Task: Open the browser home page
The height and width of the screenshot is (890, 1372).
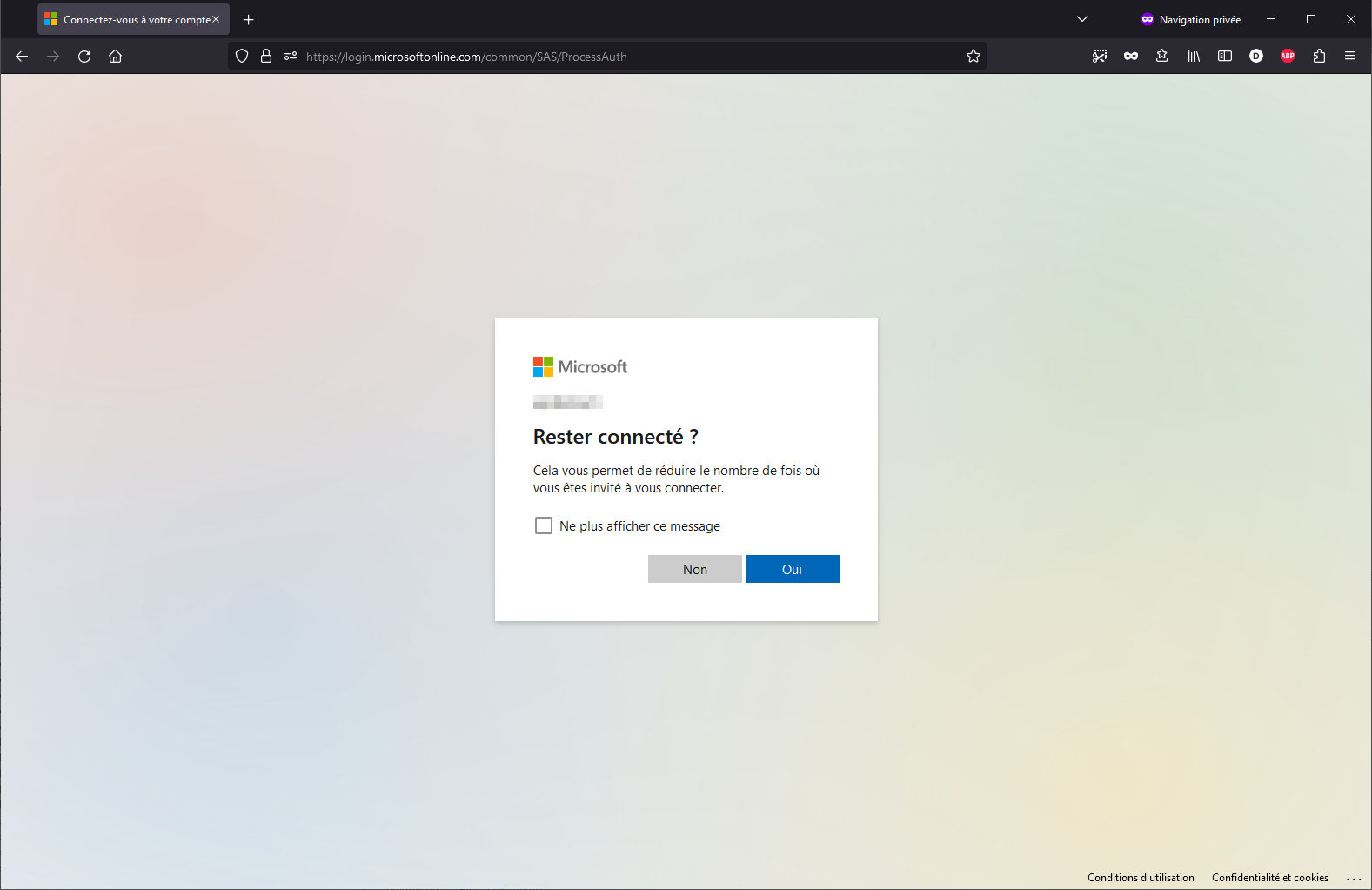Action: tap(115, 57)
